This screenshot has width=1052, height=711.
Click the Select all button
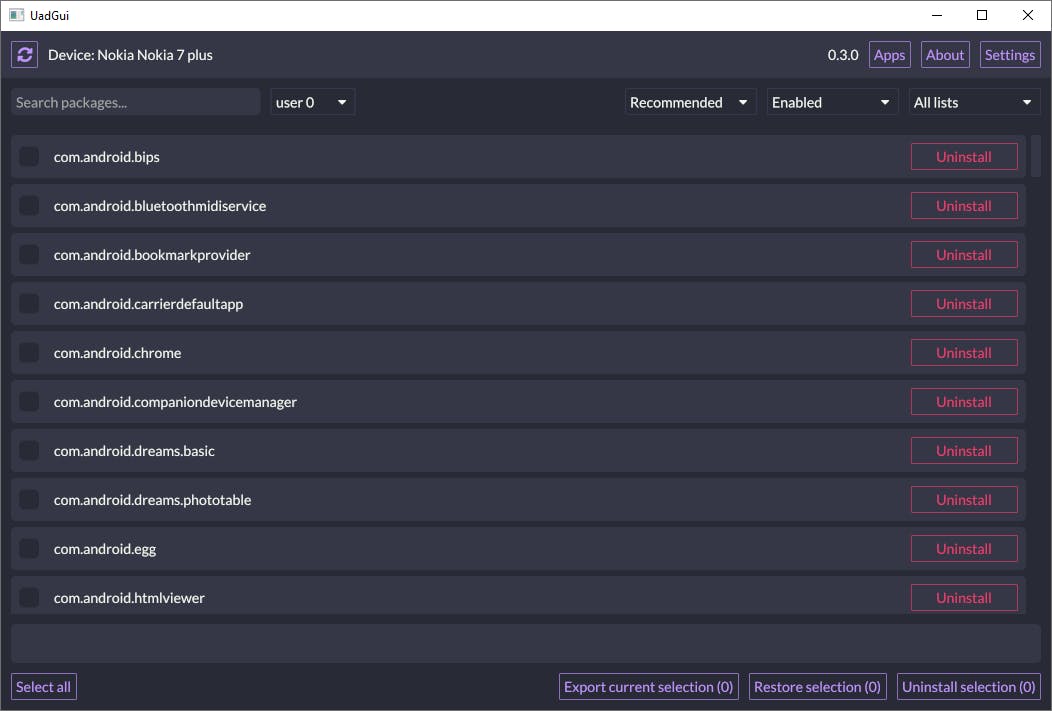point(44,687)
